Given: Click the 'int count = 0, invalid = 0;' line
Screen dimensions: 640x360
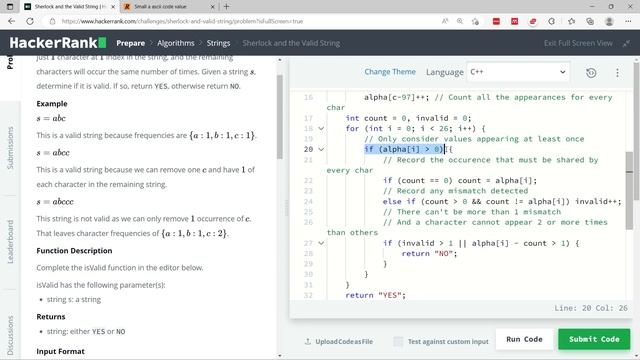Looking at the screenshot, I should pyautogui.click(x=408, y=118).
